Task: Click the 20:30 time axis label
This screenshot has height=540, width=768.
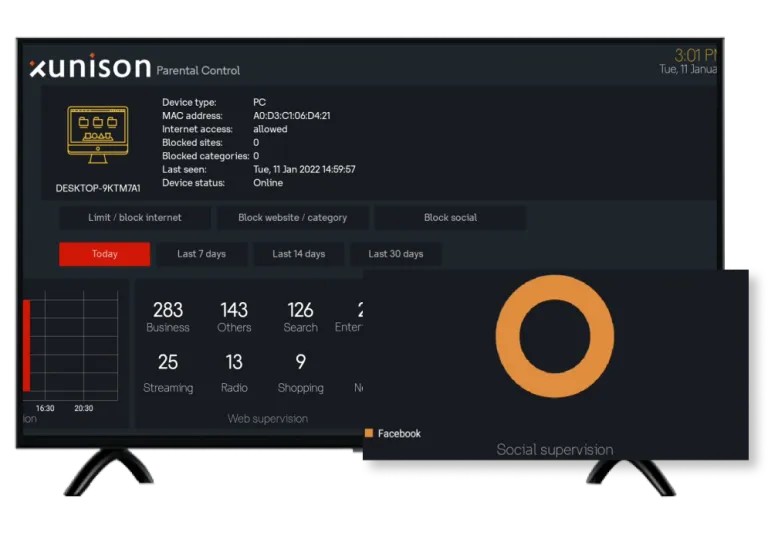Action: point(84,408)
